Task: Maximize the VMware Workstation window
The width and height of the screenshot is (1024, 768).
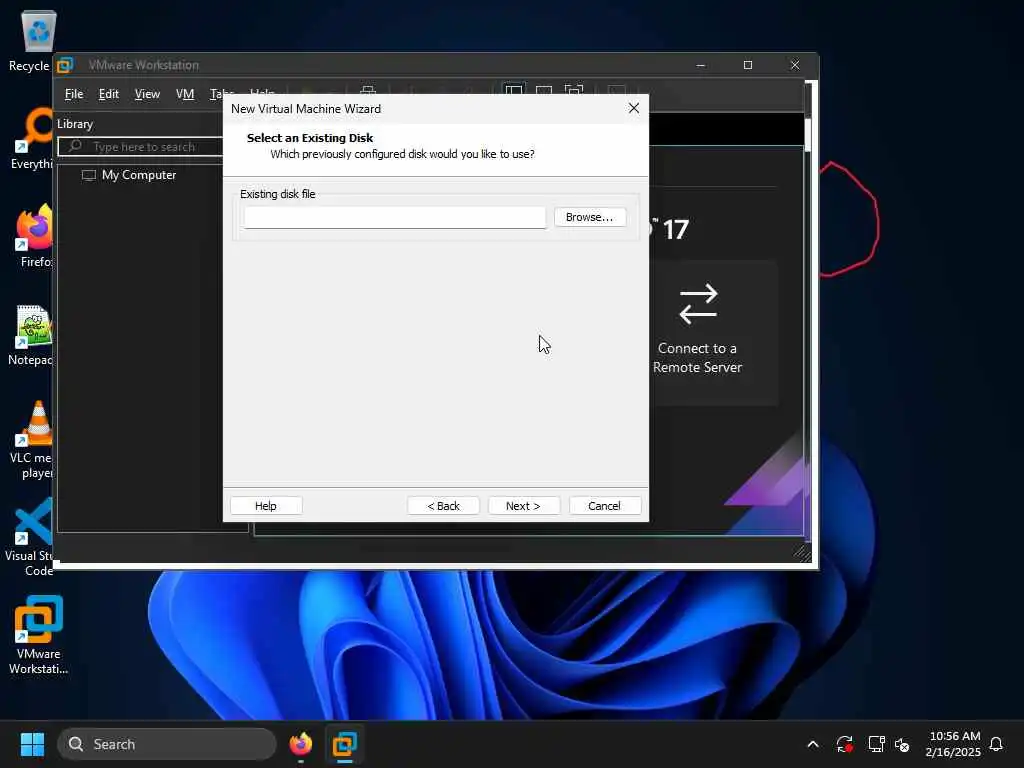Action: point(748,65)
